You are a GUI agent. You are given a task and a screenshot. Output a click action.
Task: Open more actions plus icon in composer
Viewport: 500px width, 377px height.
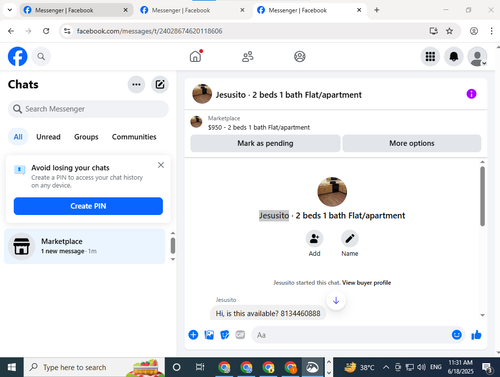pos(193,335)
